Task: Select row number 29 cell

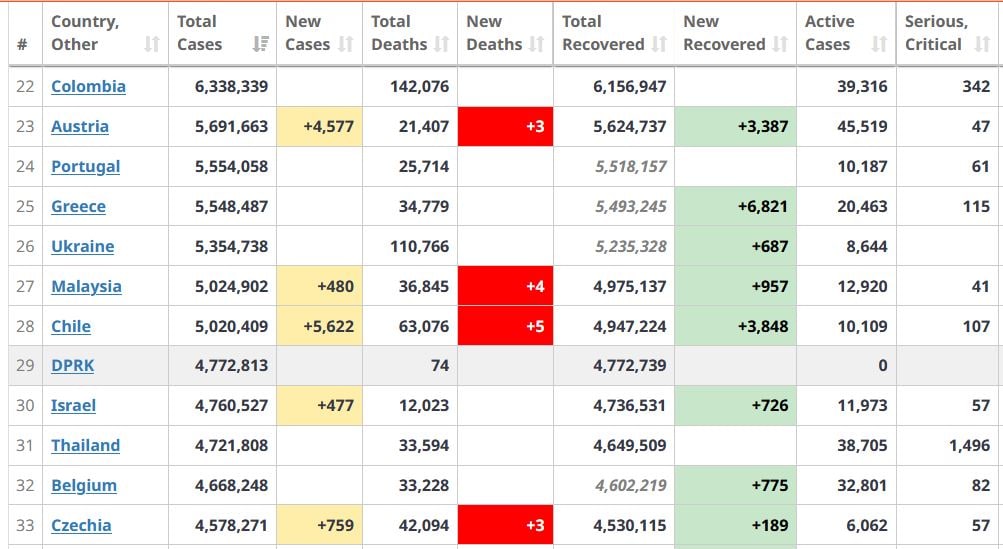Action: (25, 365)
